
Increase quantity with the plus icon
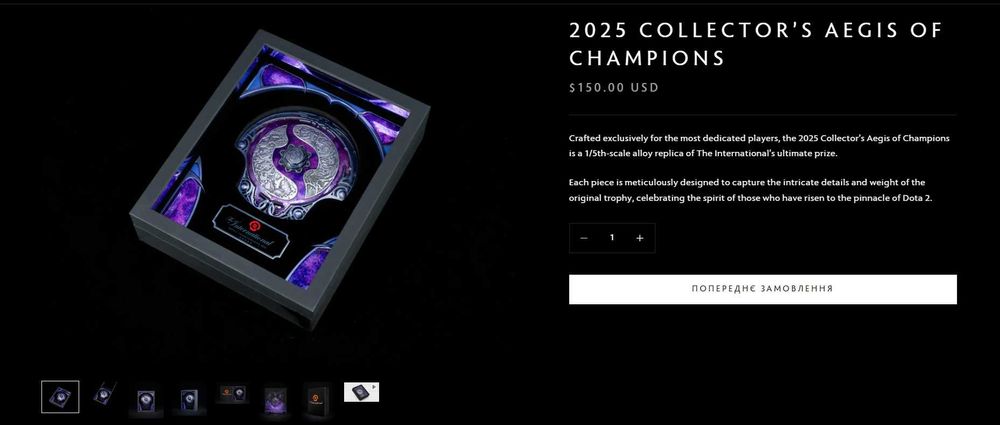tap(640, 238)
